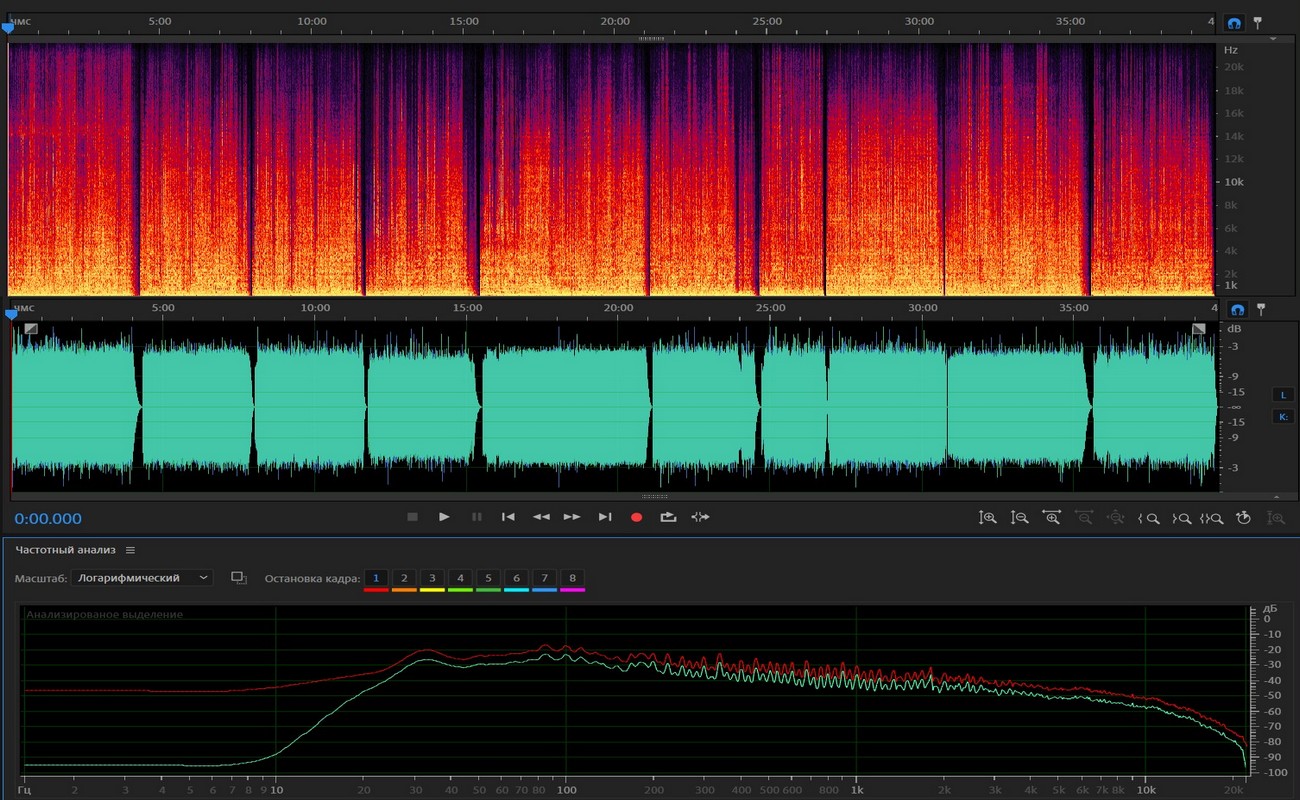
Task: Toggle snapping magnet above the spectrogram
Action: (x=1234, y=22)
